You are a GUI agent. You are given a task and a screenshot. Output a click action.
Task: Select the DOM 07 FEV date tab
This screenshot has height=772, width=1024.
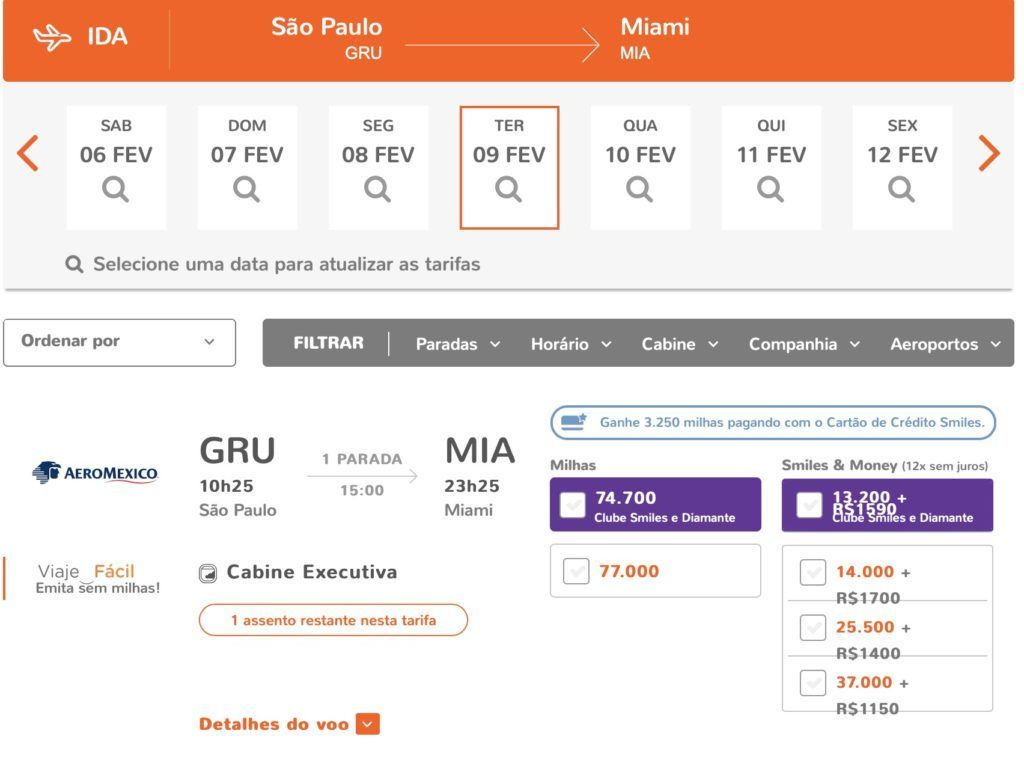pyautogui.click(x=247, y=167)
